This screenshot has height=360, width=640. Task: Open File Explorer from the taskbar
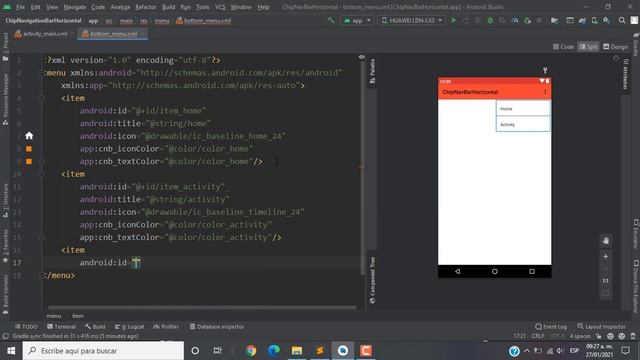[297, 351]
